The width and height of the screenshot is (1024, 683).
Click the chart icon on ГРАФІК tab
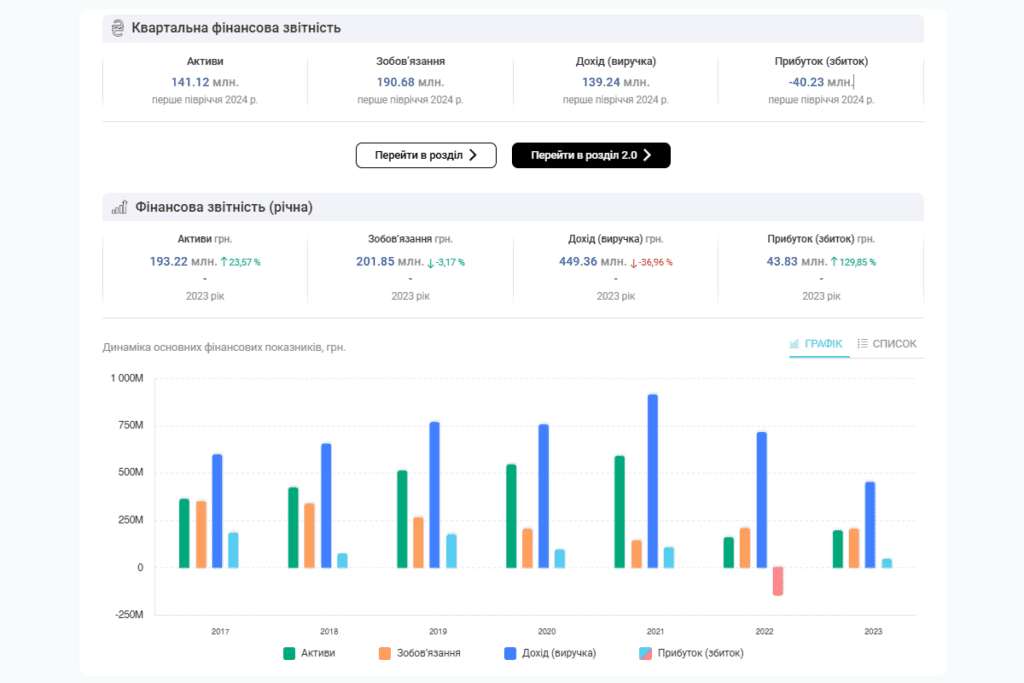tap(795, 343)
